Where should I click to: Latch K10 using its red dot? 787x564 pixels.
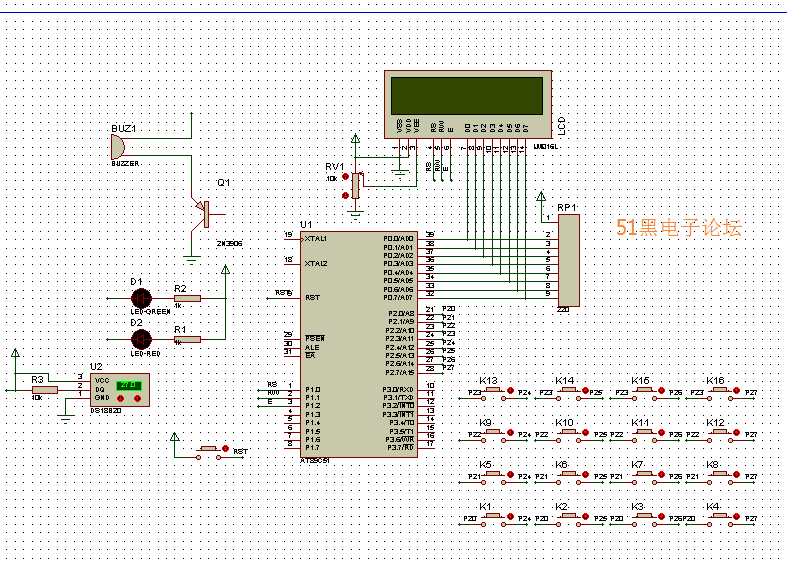point(586,433)
